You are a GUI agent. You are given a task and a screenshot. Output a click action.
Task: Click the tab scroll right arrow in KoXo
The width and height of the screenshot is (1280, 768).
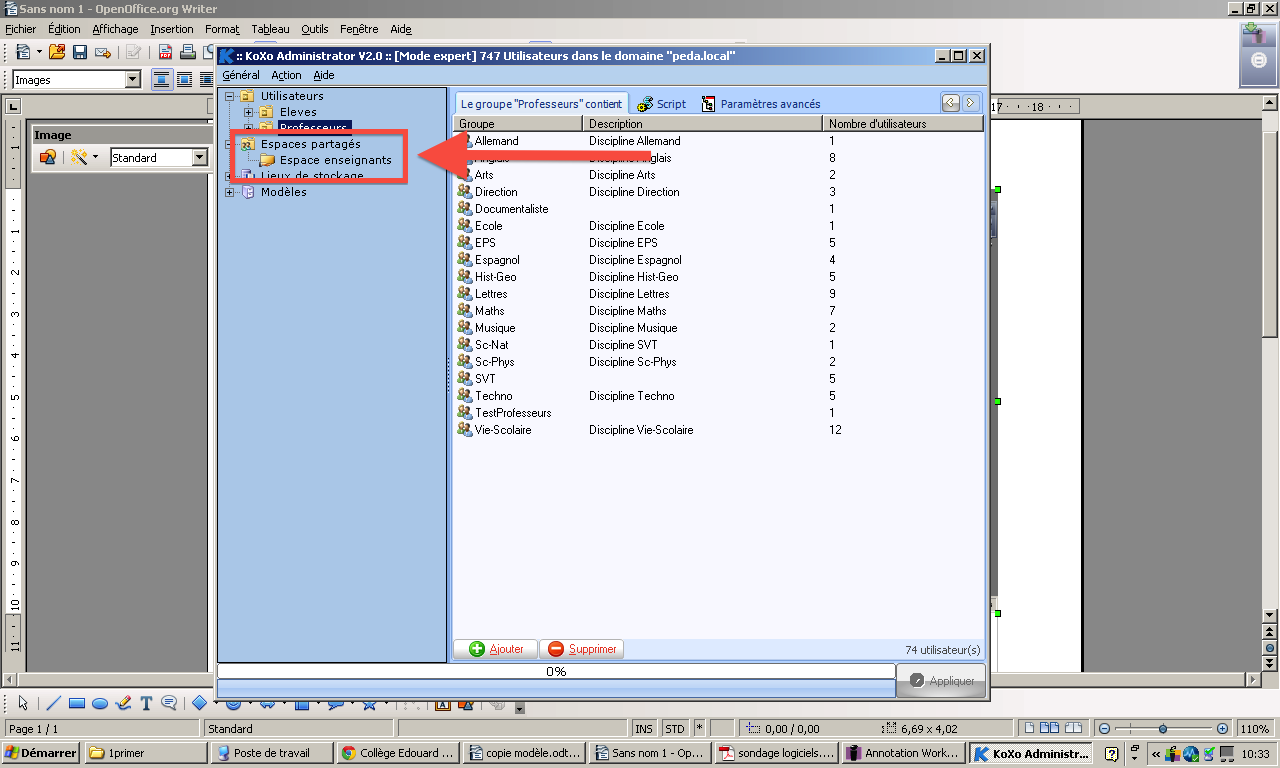970,102
